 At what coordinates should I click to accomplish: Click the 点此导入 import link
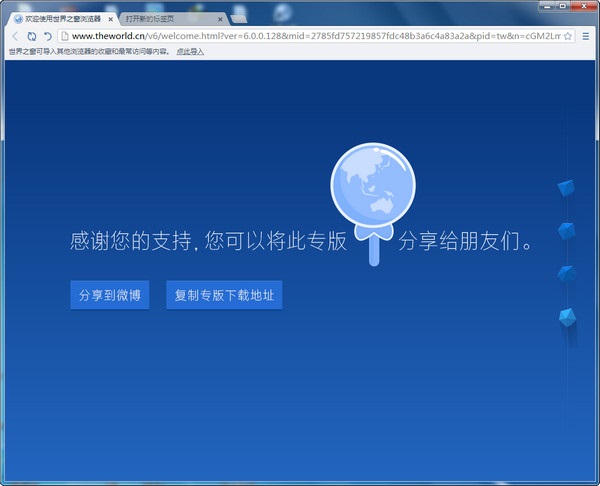tap(190, 52)
